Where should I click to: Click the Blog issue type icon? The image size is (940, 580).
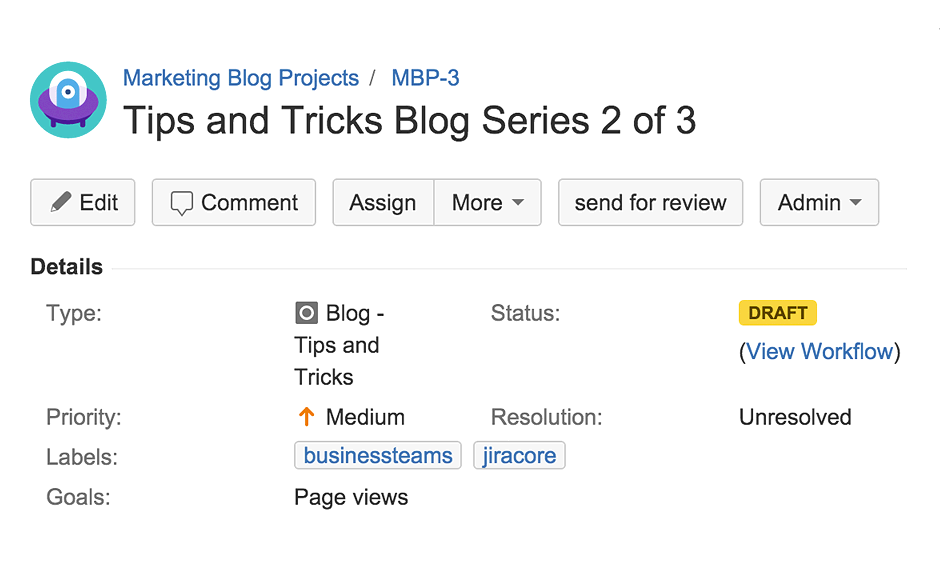coord(306,313)
